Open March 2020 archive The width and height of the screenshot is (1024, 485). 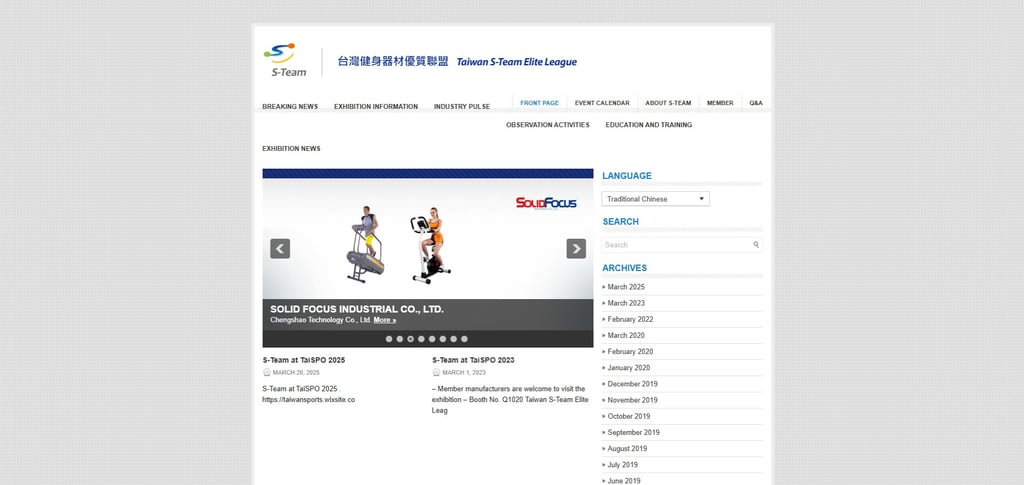point(626,336)
